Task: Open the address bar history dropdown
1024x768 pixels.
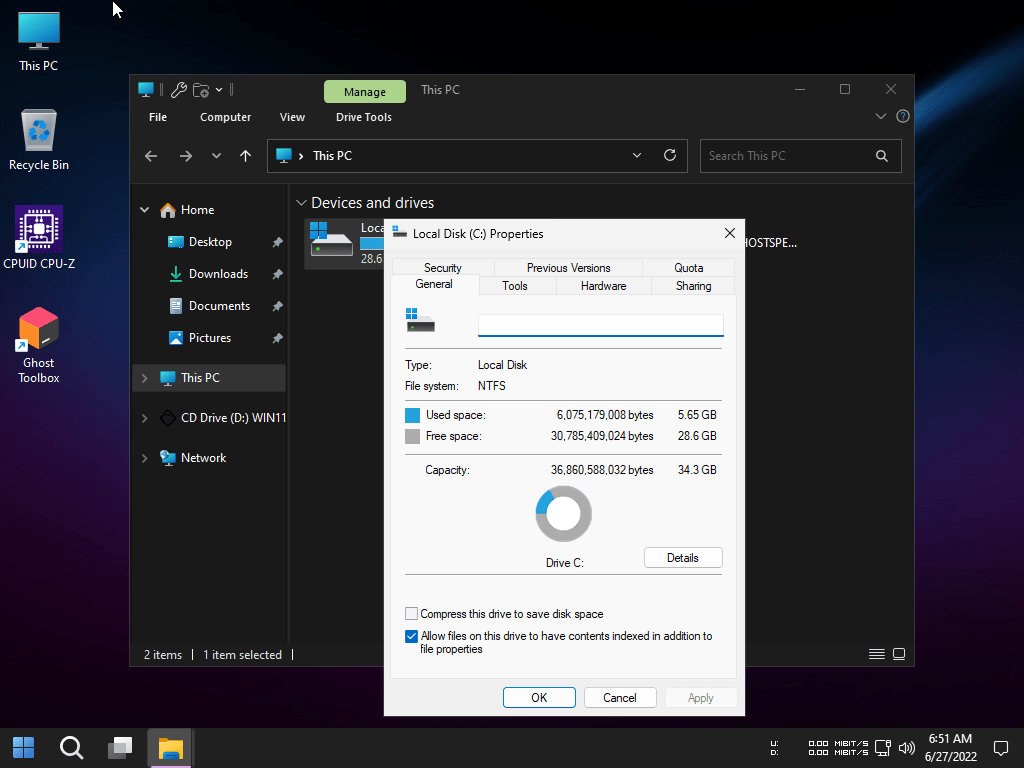Action: click(x=637, y=156)
